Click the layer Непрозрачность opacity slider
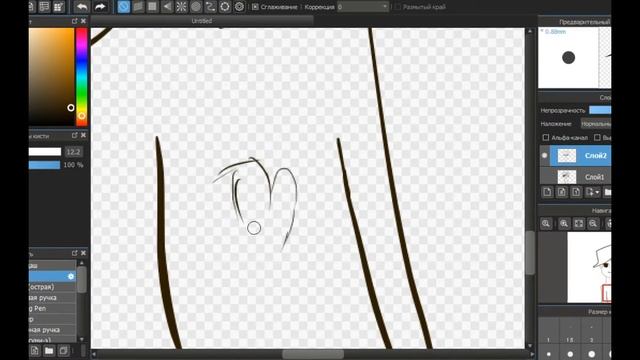This screenshot has width=640, height=360. (x=600, y=110)
